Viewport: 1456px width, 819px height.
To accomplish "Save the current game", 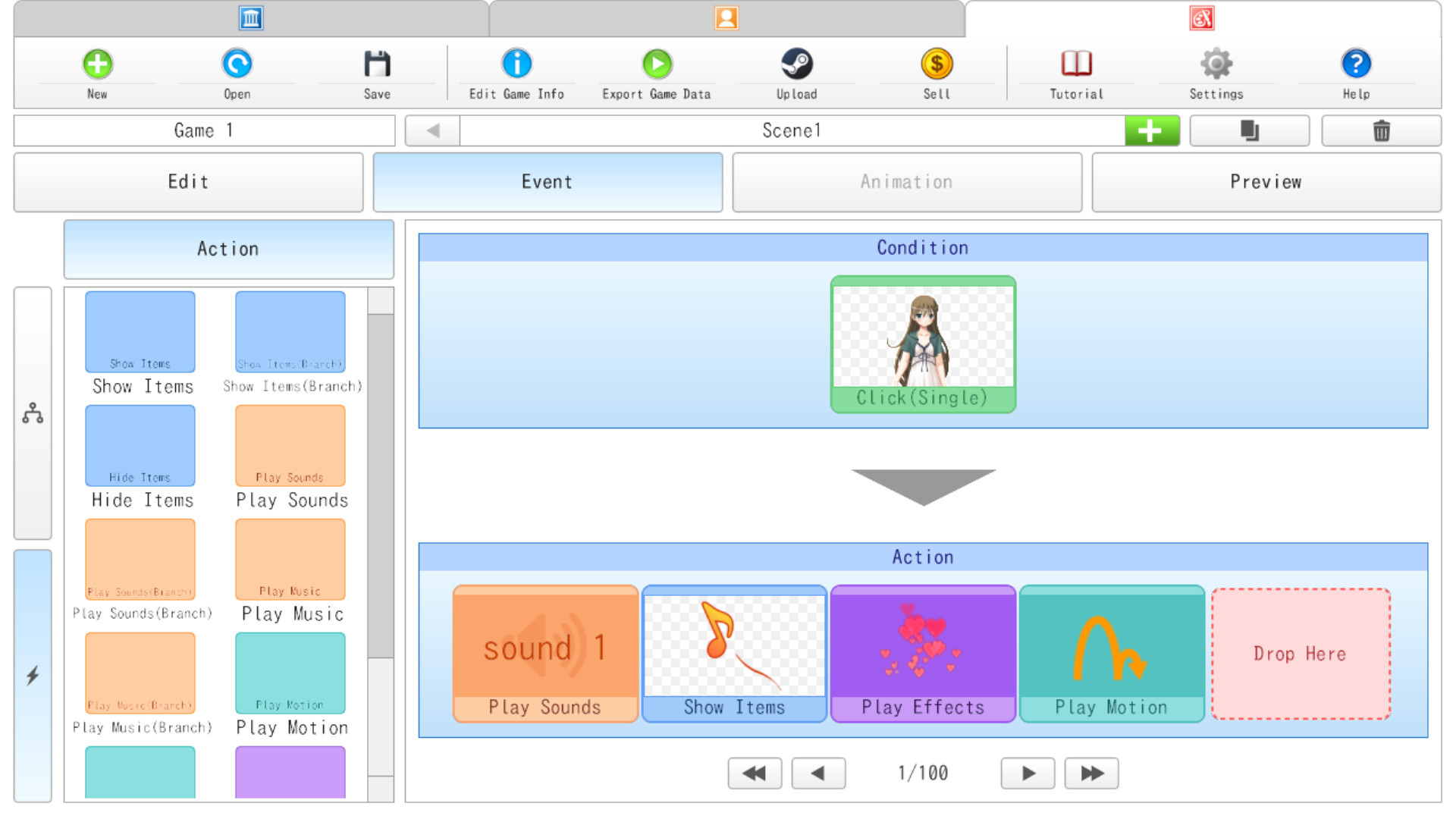I will (x=375, y=72).
